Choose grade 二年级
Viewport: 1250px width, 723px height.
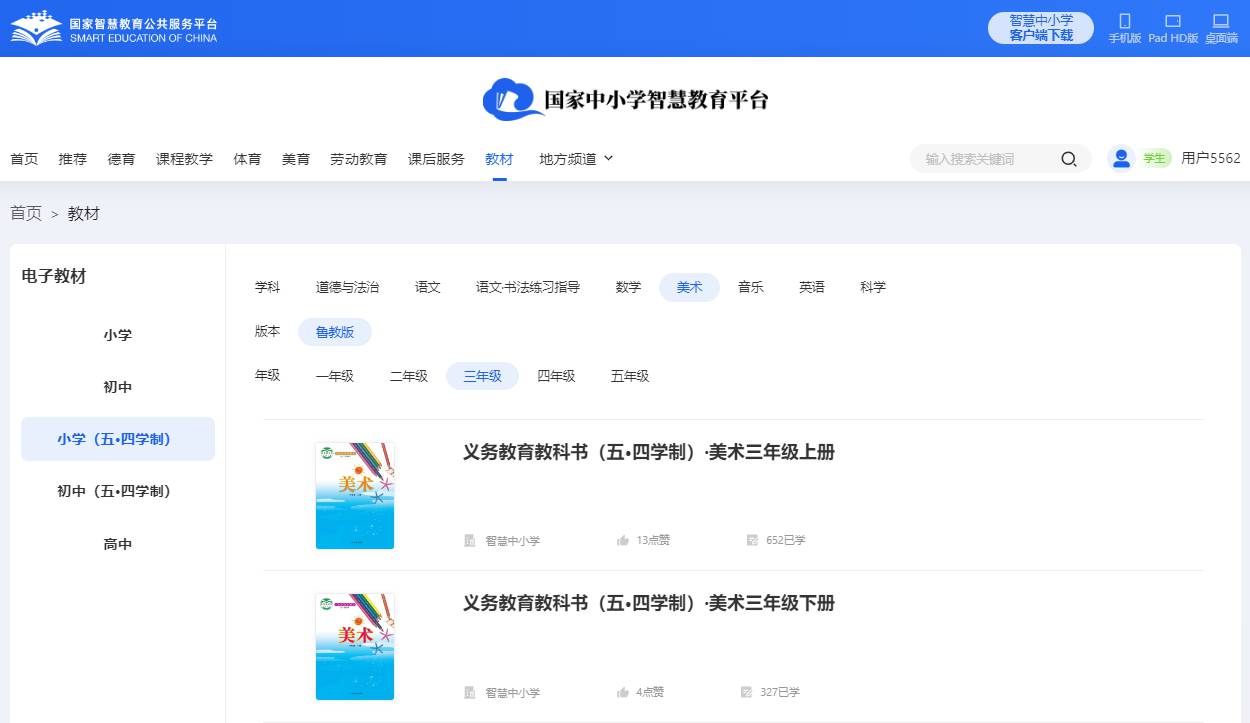click(x=409, y=376)
